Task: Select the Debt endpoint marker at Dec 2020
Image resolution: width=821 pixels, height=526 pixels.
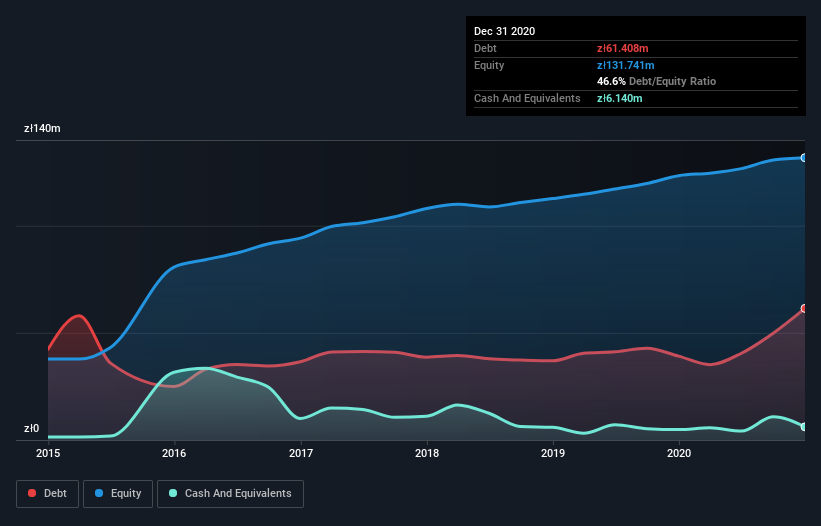Action: [804, 308]
